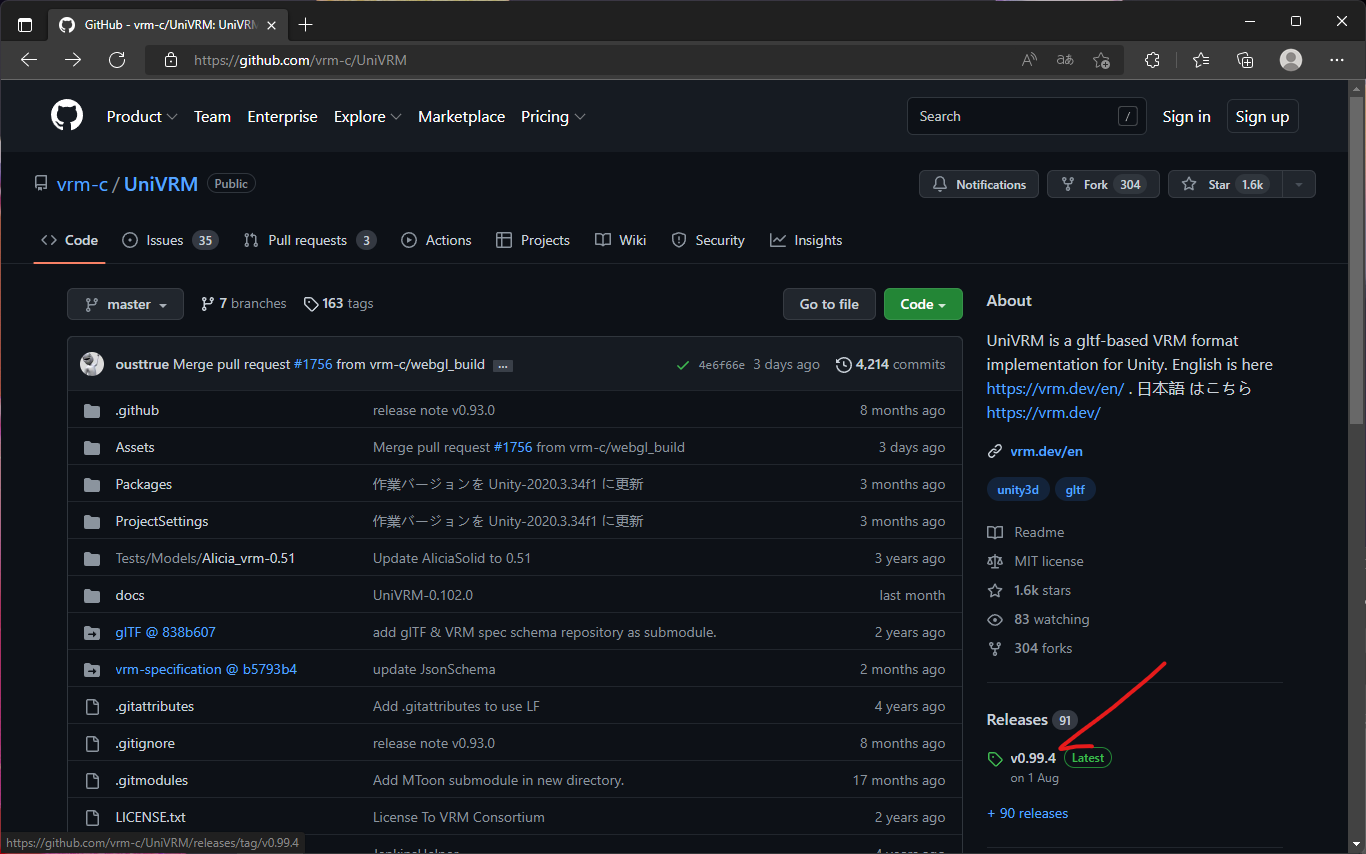
Task: Click the .github folder icon
Action: (92, 410)
